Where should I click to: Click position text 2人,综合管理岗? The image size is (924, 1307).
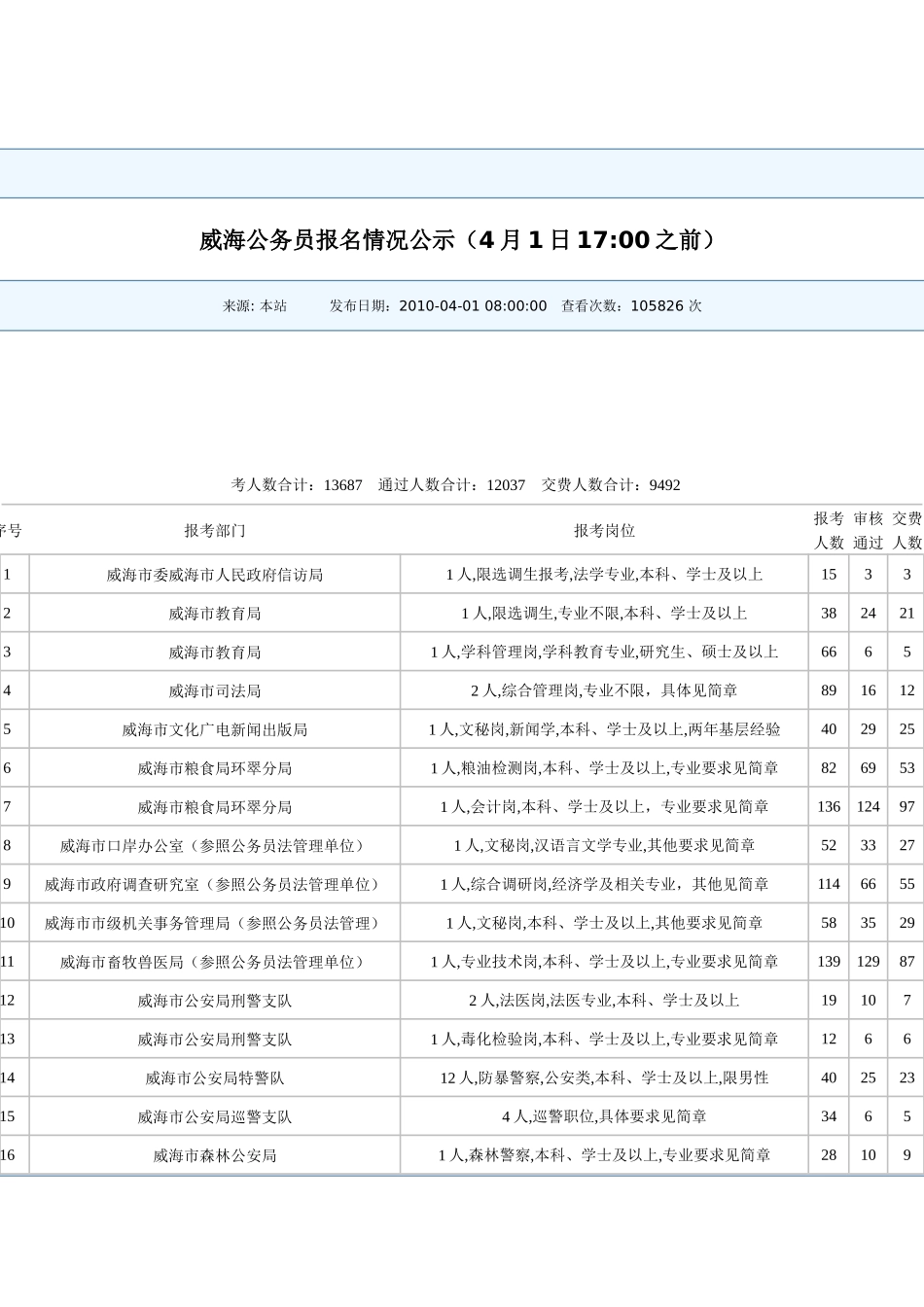click(525, 690)
